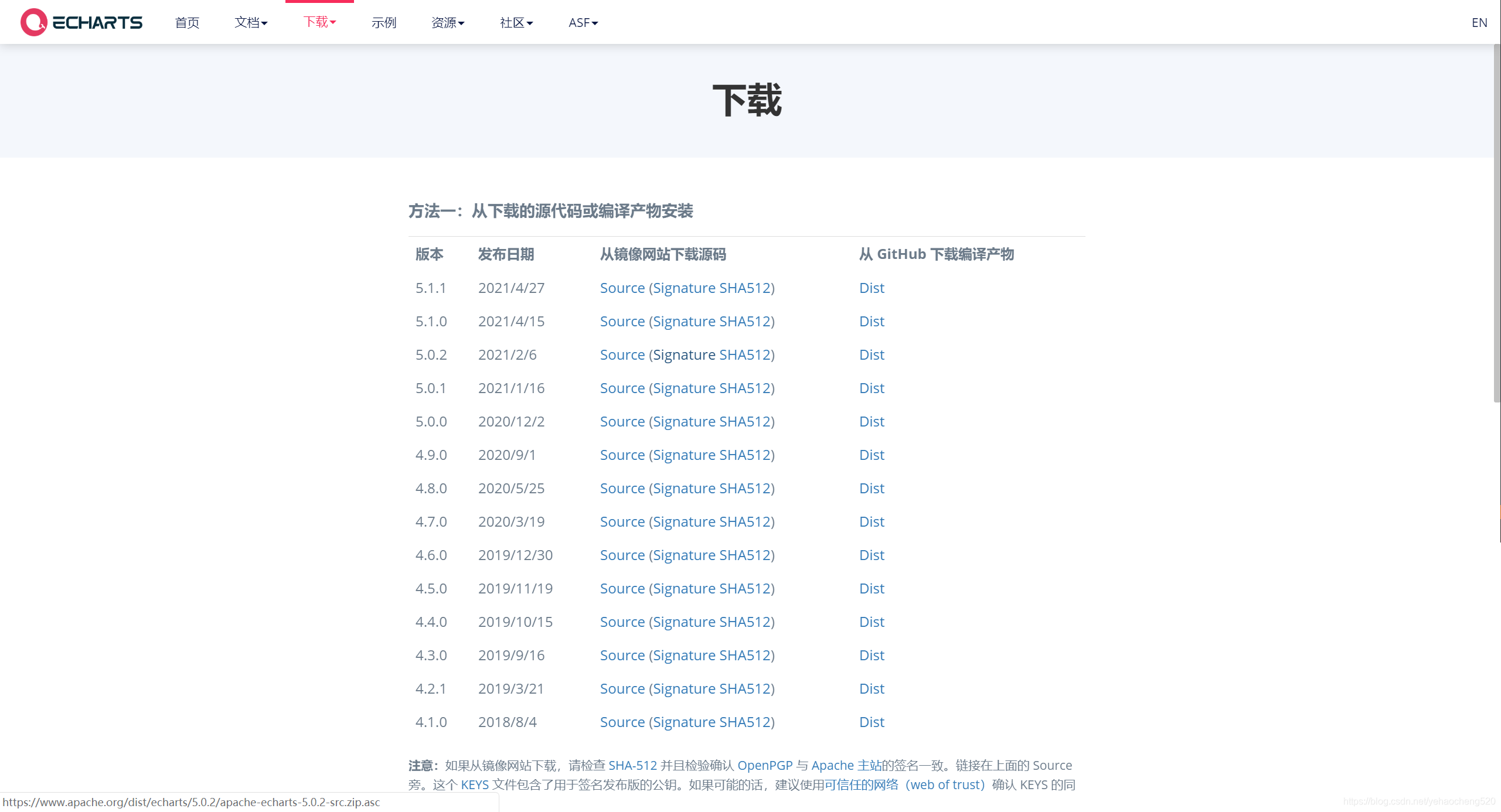Click the page vertical scrollbar

tap(1496, 223)
